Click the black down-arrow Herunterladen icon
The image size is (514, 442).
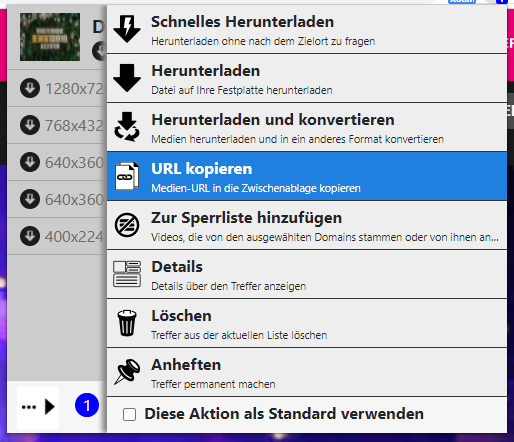pyautogui.click(x=127, y=78)
